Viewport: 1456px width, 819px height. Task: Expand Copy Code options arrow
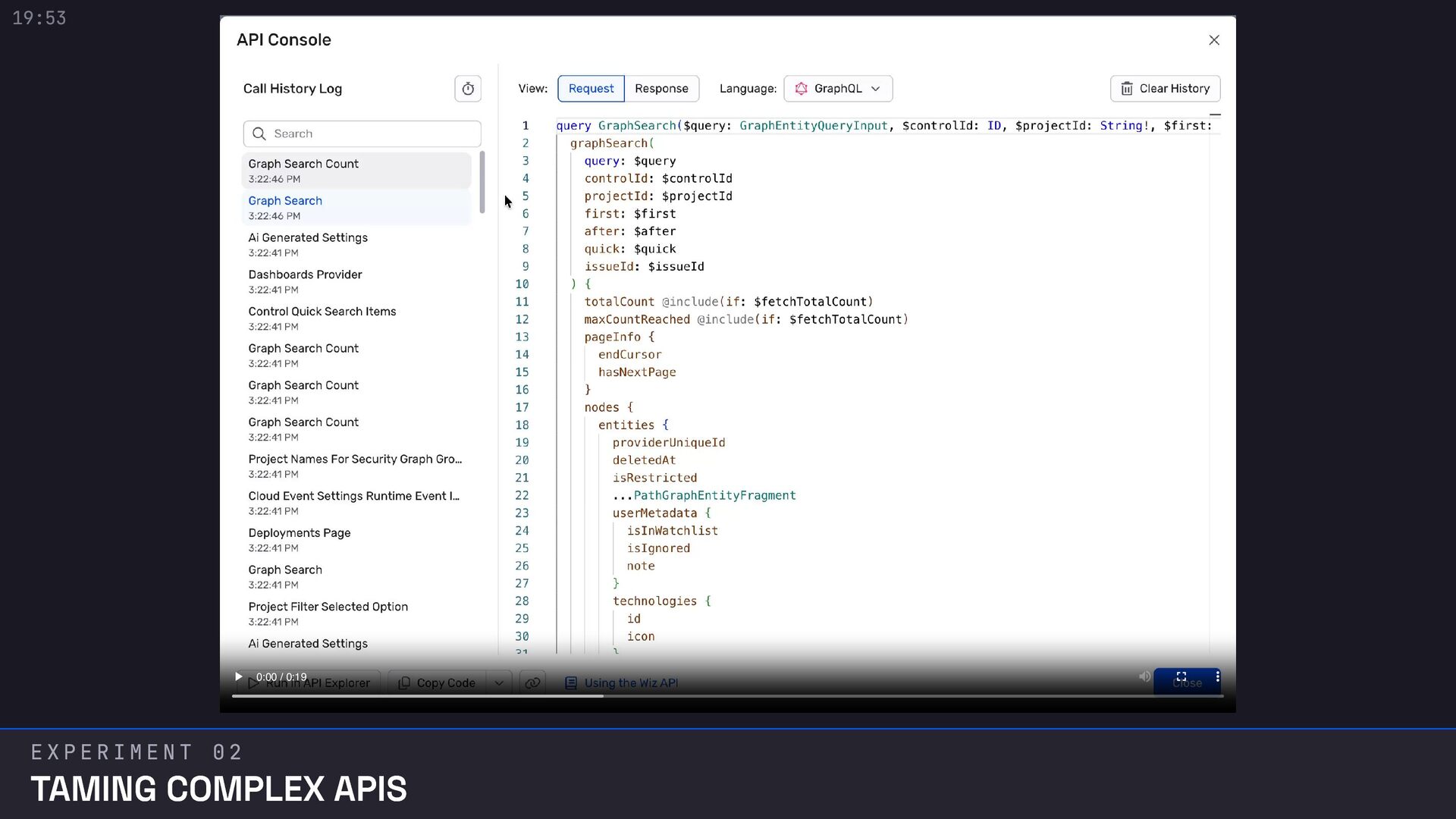(499, 682)
